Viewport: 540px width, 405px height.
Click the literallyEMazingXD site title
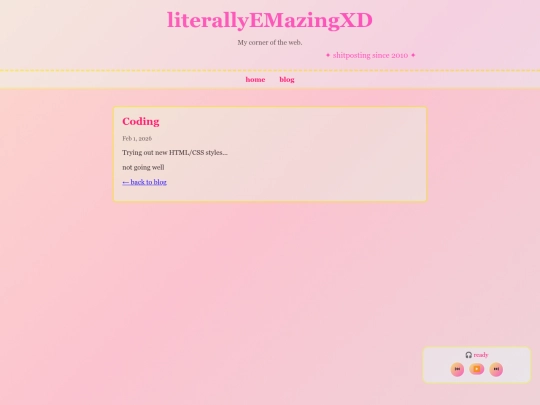click(270, 20)
